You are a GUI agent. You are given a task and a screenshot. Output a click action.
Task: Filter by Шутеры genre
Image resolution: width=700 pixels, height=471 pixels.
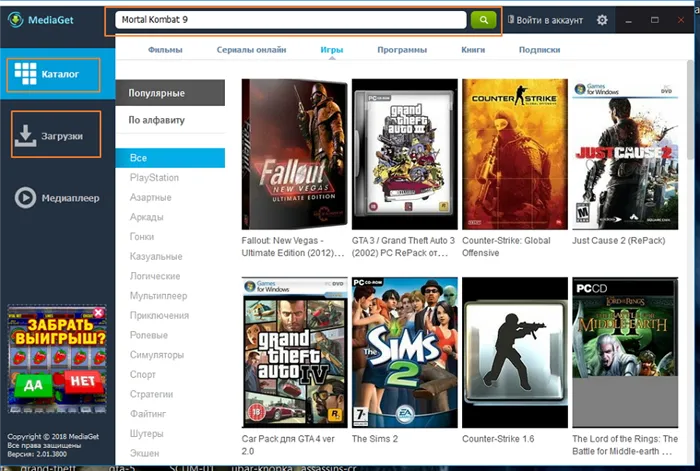point(146,433)
